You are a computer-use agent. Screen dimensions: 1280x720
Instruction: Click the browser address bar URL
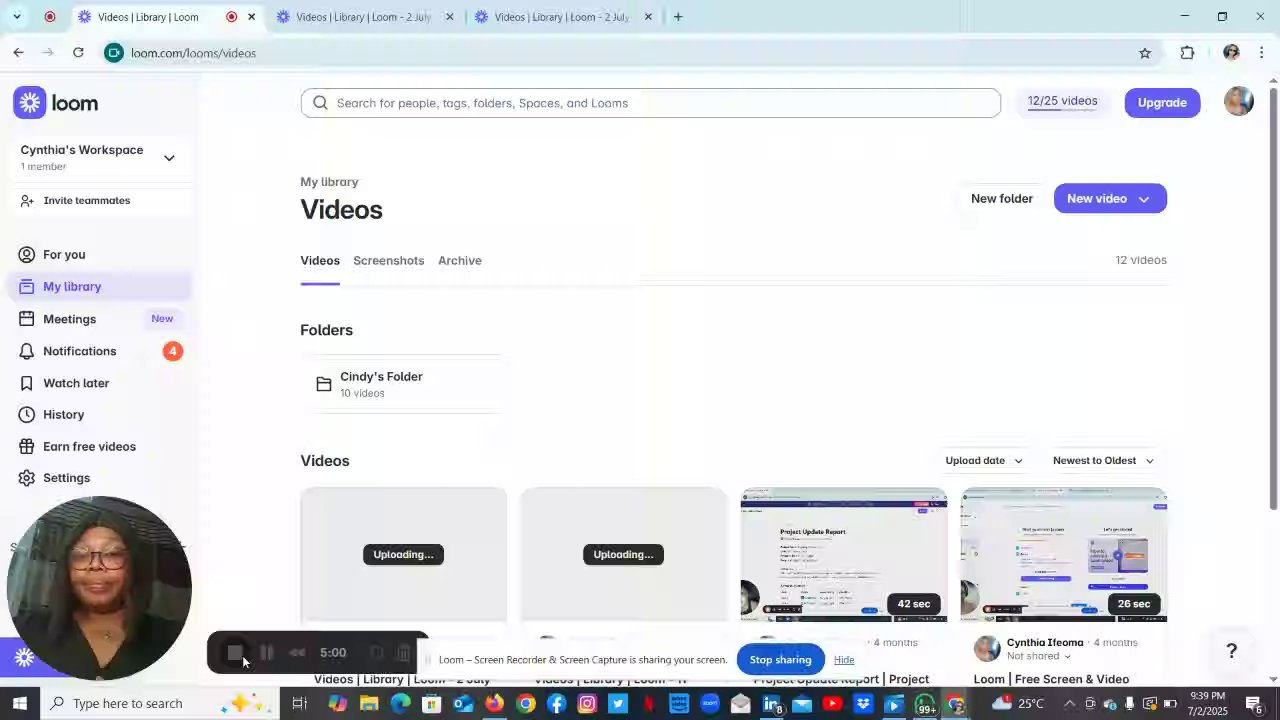[x=193, y=53]
